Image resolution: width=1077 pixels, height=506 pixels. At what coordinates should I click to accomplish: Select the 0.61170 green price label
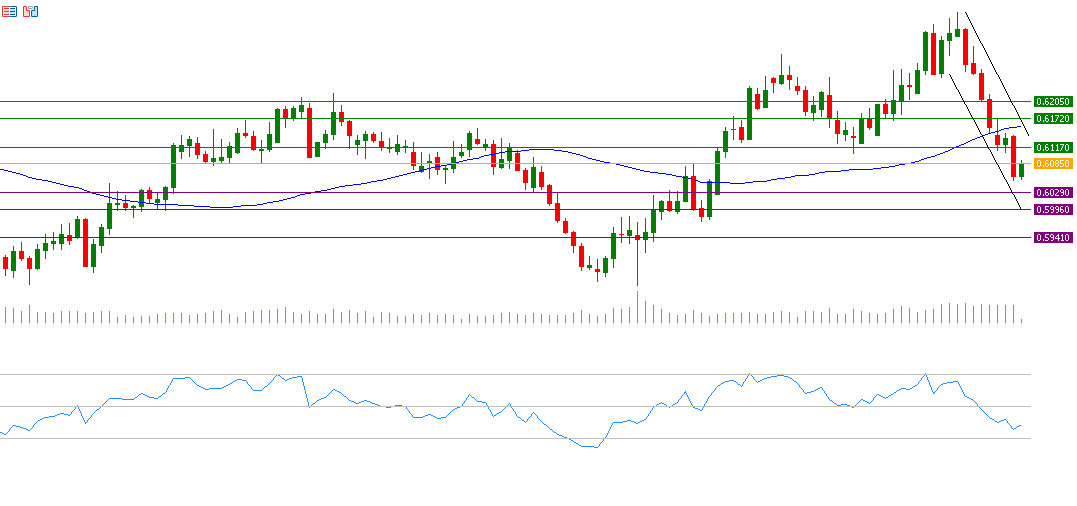[x=1053, y=148]
